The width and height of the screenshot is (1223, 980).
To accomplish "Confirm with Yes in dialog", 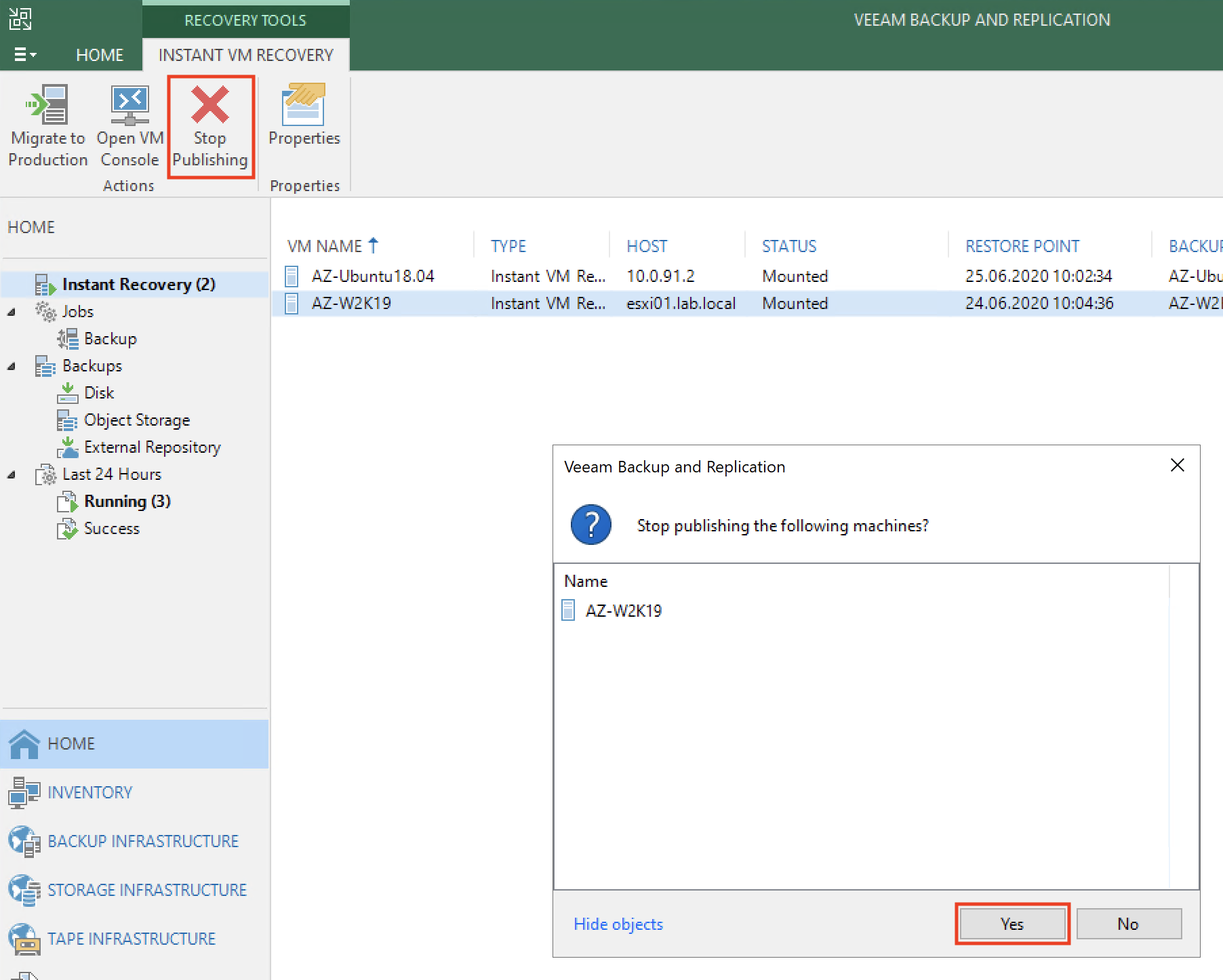I will click(1012, 924).
